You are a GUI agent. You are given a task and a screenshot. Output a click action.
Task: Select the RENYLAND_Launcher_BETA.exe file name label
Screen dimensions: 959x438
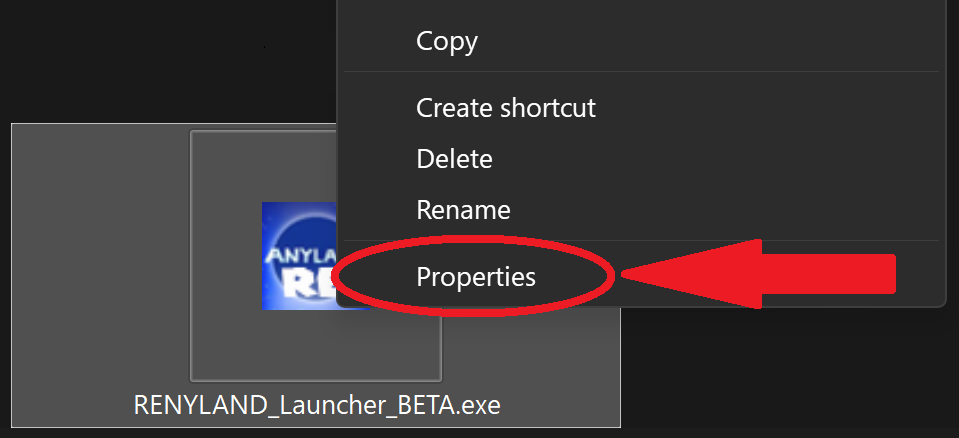point(317,405)
